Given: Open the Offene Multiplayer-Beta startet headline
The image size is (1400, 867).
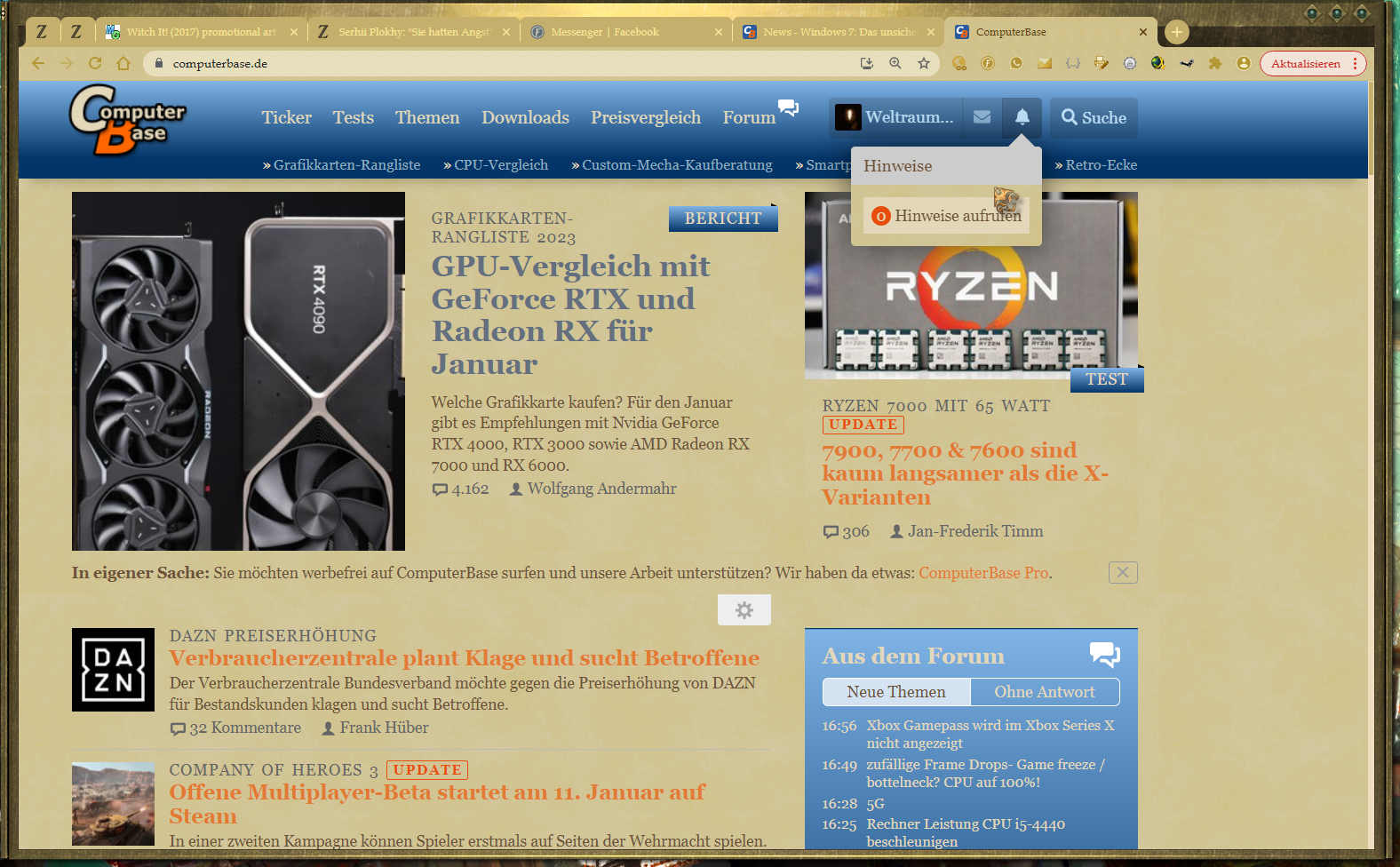Looking at the screenshot, I should pos(437,804).
